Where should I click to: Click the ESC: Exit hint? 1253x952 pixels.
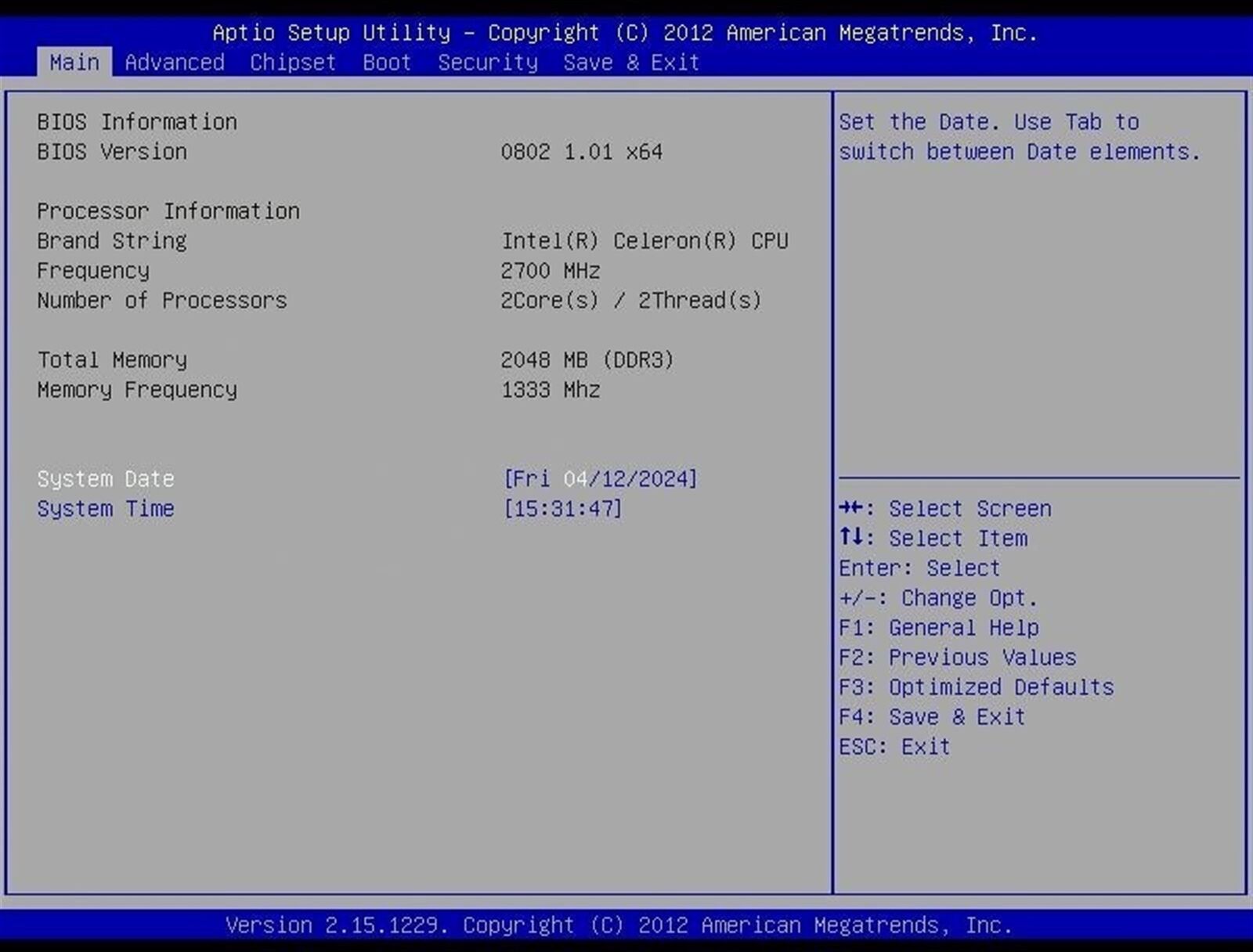[x=894, y=746]
